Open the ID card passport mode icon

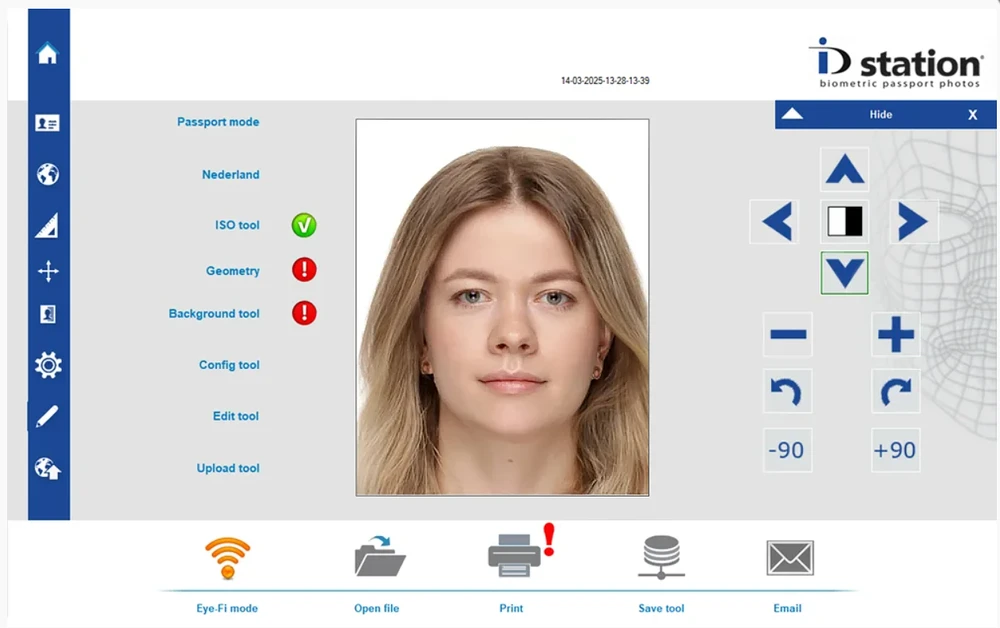(48, 123)
